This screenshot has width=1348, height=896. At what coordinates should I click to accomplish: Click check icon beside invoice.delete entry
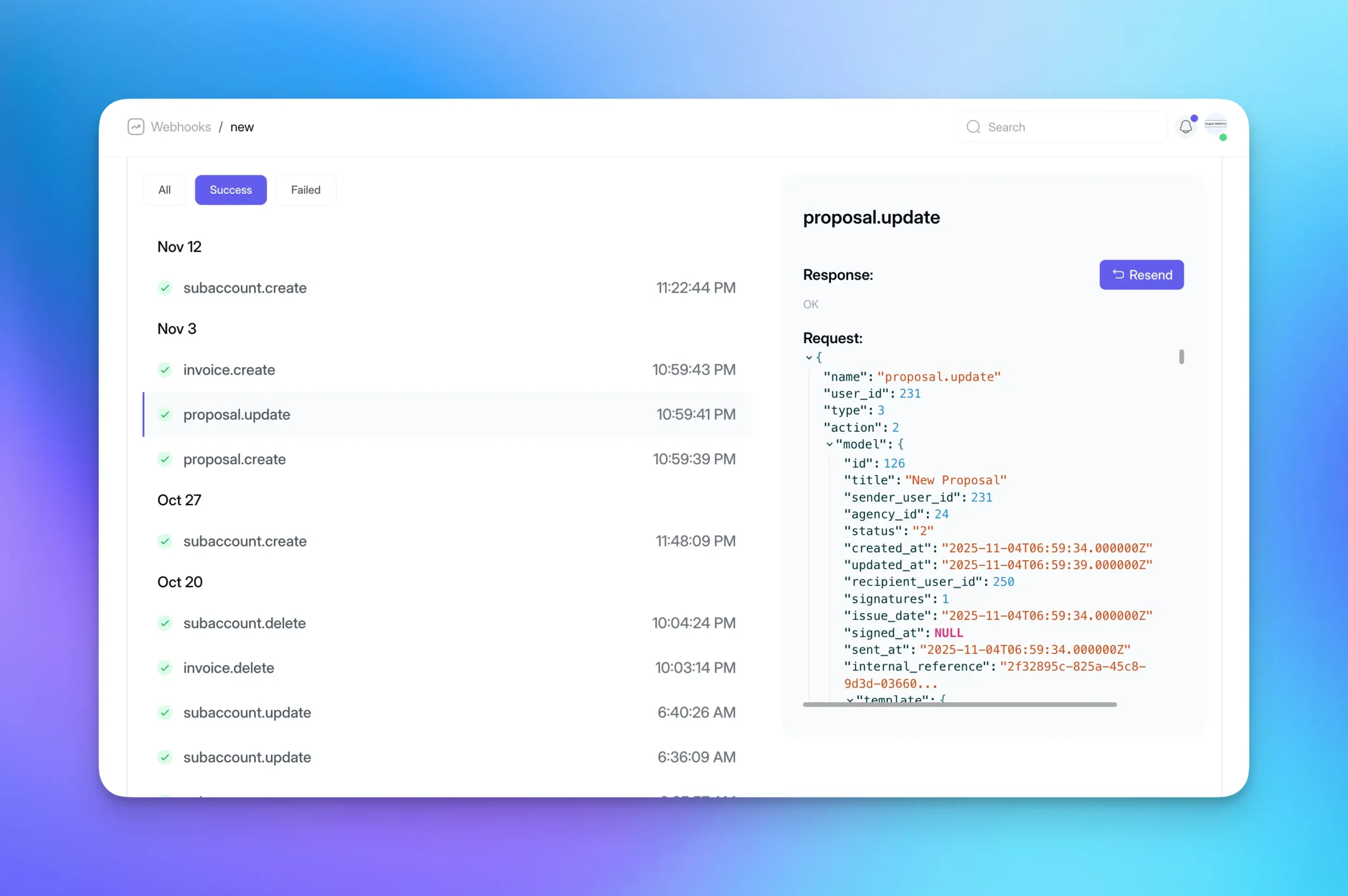pyautogui.click(x=165, y=668)
